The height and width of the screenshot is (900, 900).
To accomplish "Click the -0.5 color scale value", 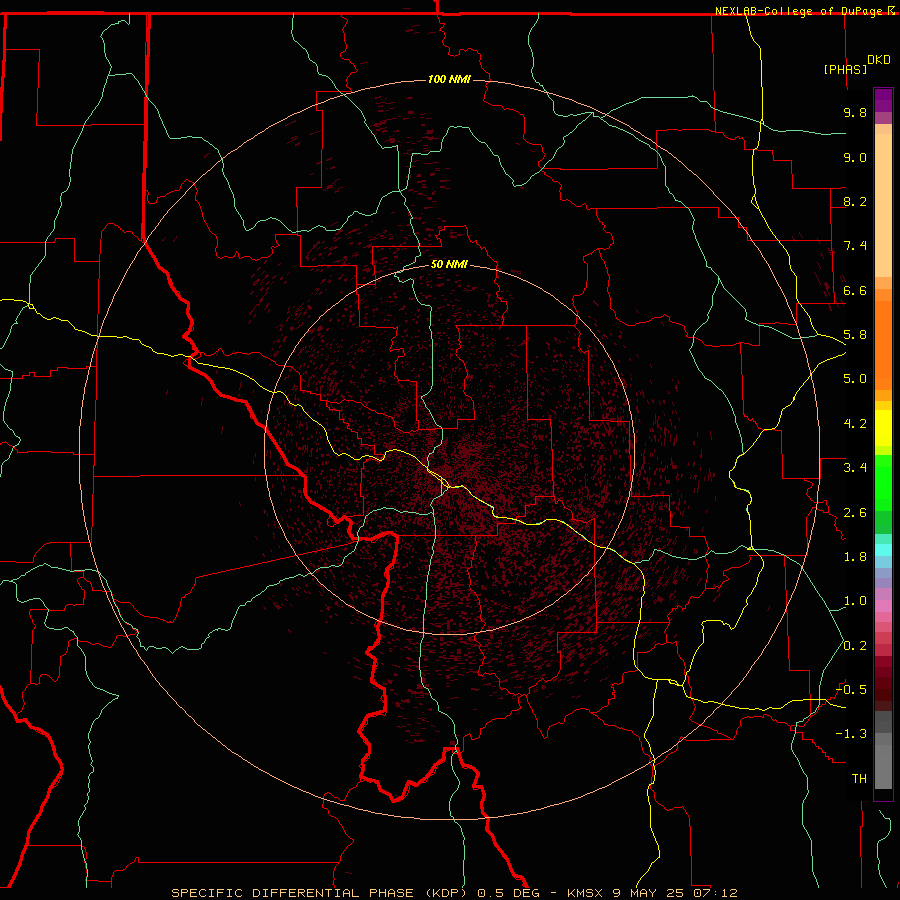I will pos(851,690).
